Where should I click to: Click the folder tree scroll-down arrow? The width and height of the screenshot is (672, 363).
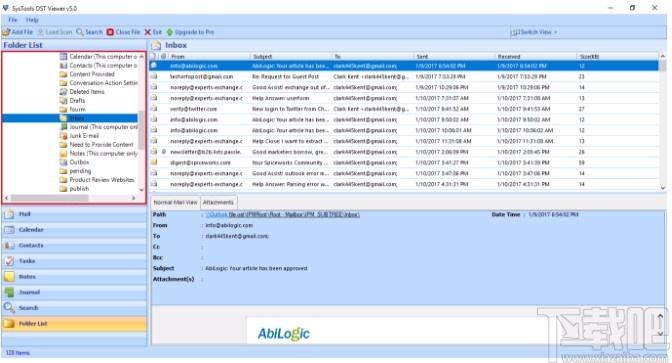141,190
